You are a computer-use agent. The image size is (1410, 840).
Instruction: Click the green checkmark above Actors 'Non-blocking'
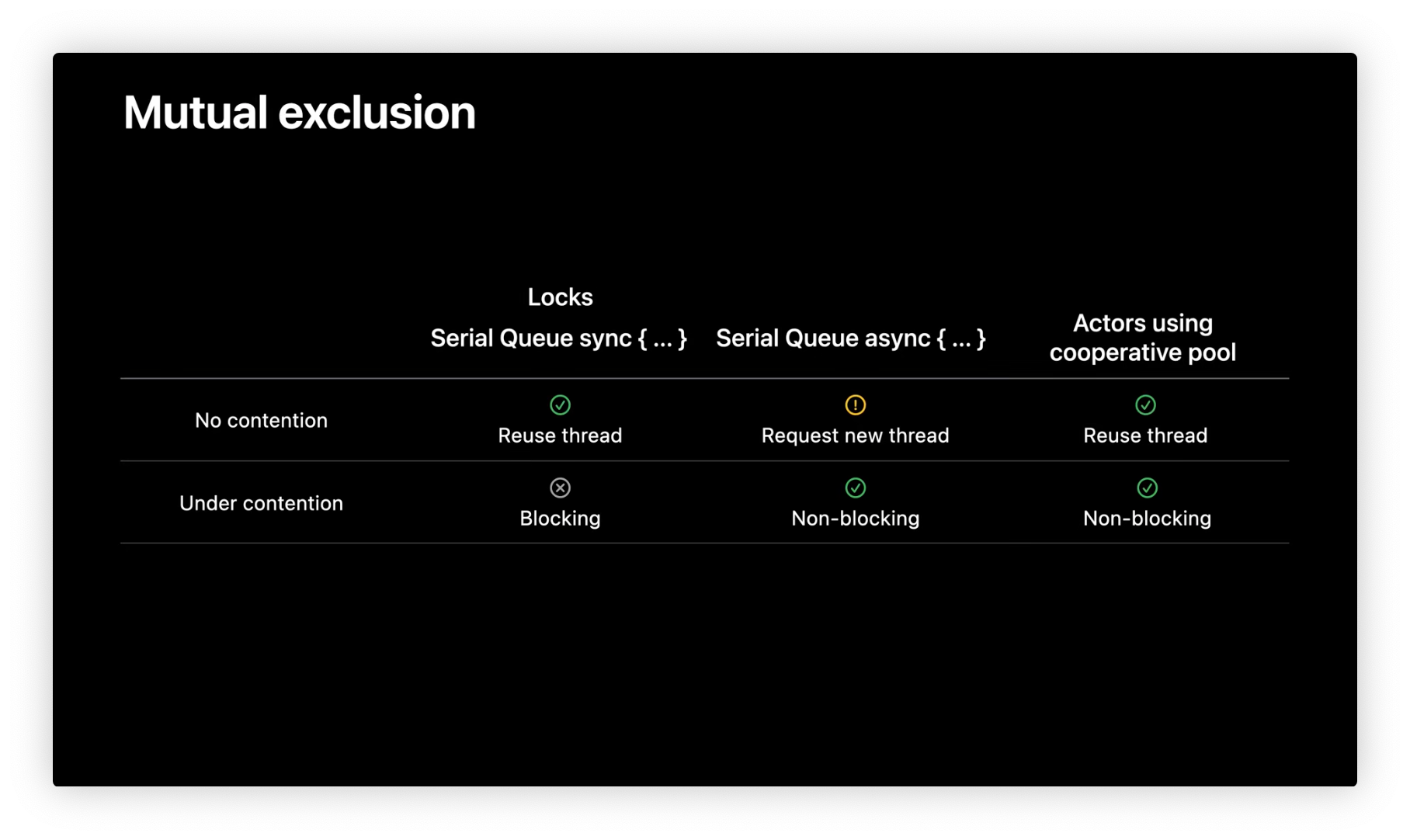tap(1147, 488)
